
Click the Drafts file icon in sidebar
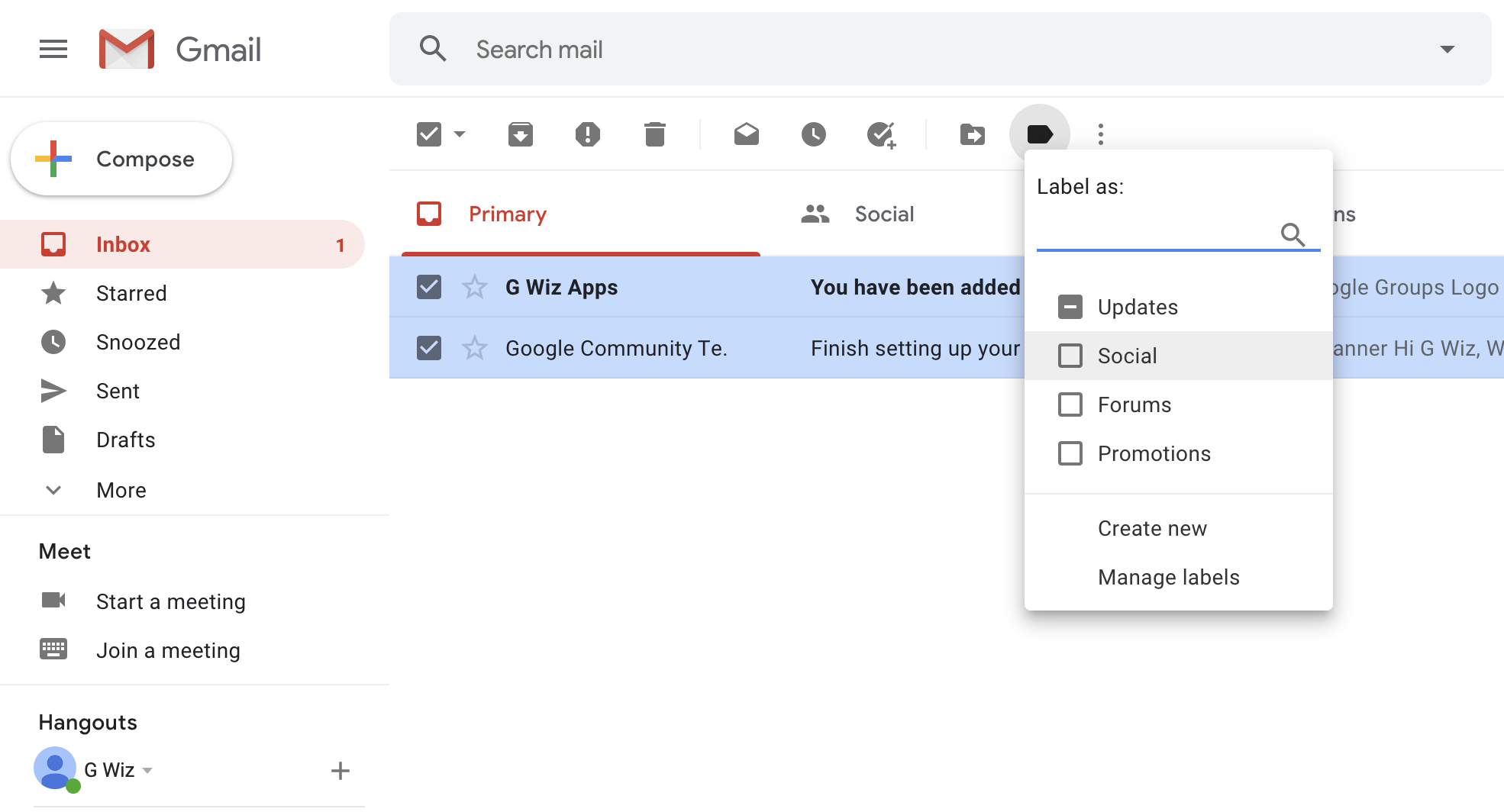tap(53, 440)
